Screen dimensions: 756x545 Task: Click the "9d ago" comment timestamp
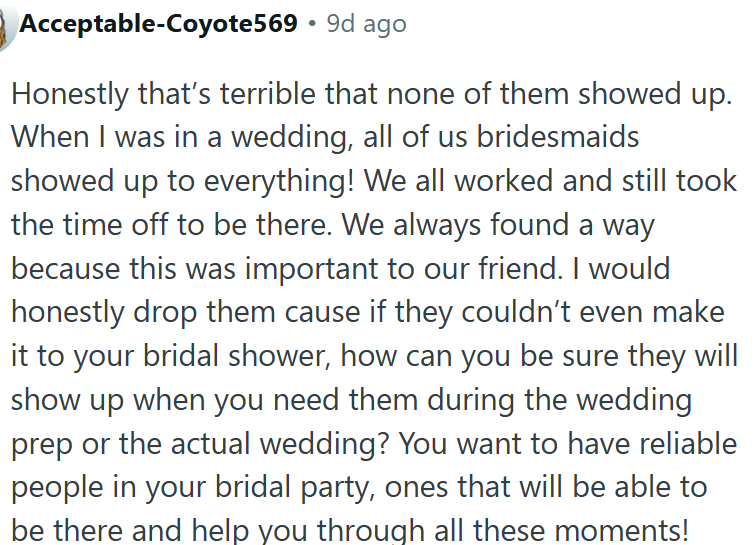pyautogui.click(x=366, y=24)
